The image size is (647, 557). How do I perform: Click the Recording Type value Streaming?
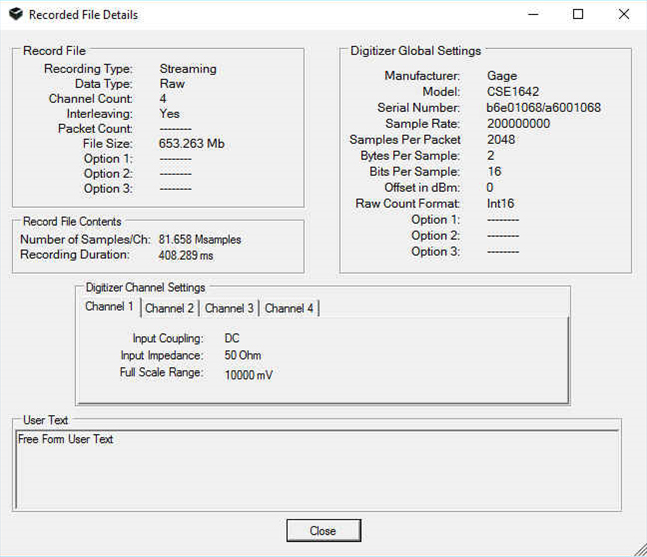pyautogui.click(x=188, y=69)
